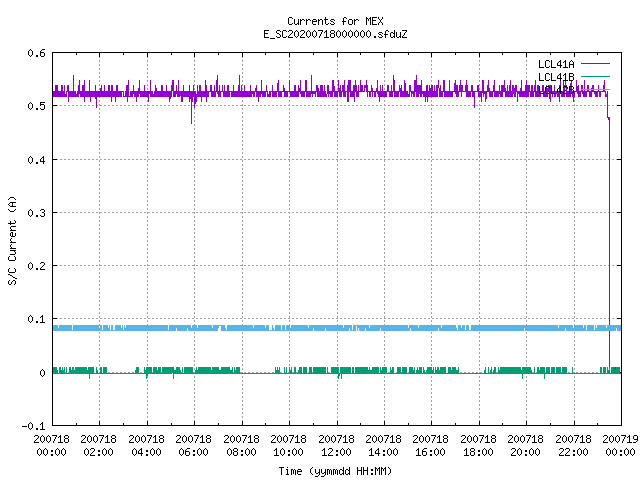Screen dimensions: 640x480
Task: Select the LCL42B legend label
Action: (x=556, y=90)
